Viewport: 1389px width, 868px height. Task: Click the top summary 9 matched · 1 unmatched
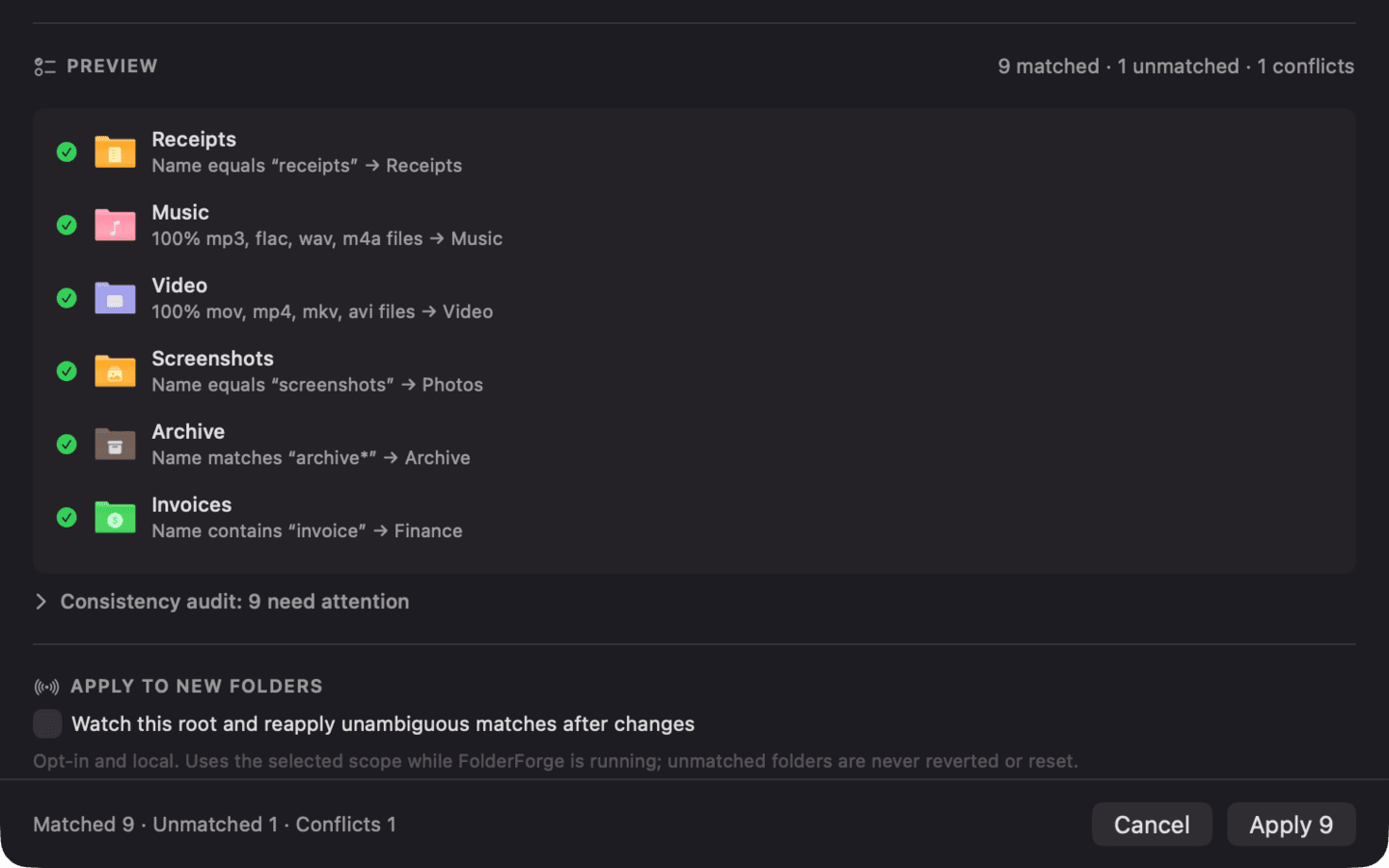[x=1118, y=67]
